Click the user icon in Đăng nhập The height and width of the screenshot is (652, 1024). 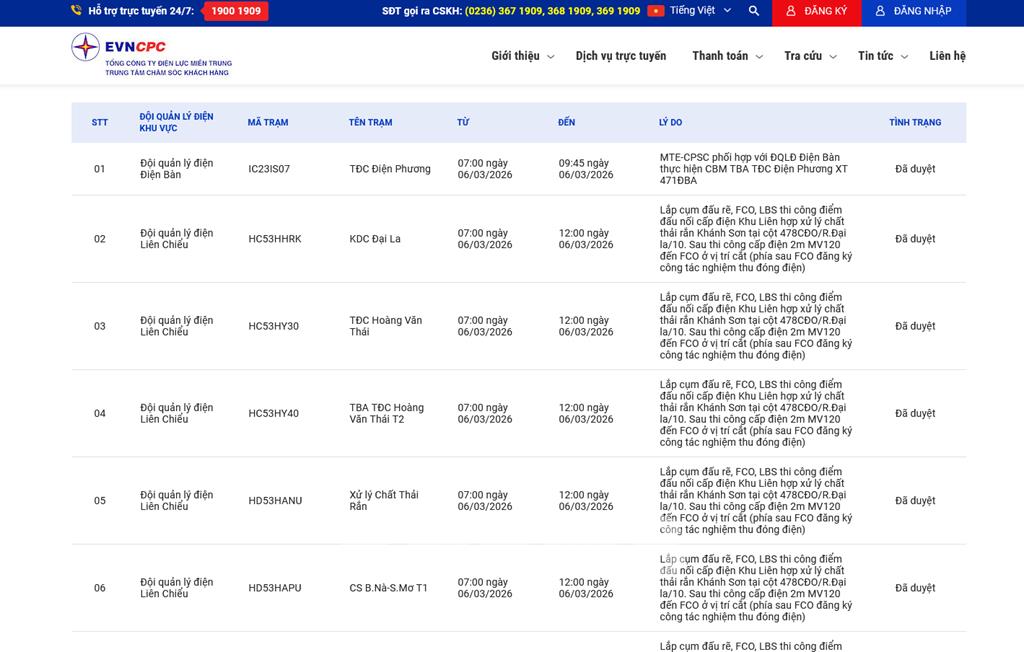[x=880, y=11]
